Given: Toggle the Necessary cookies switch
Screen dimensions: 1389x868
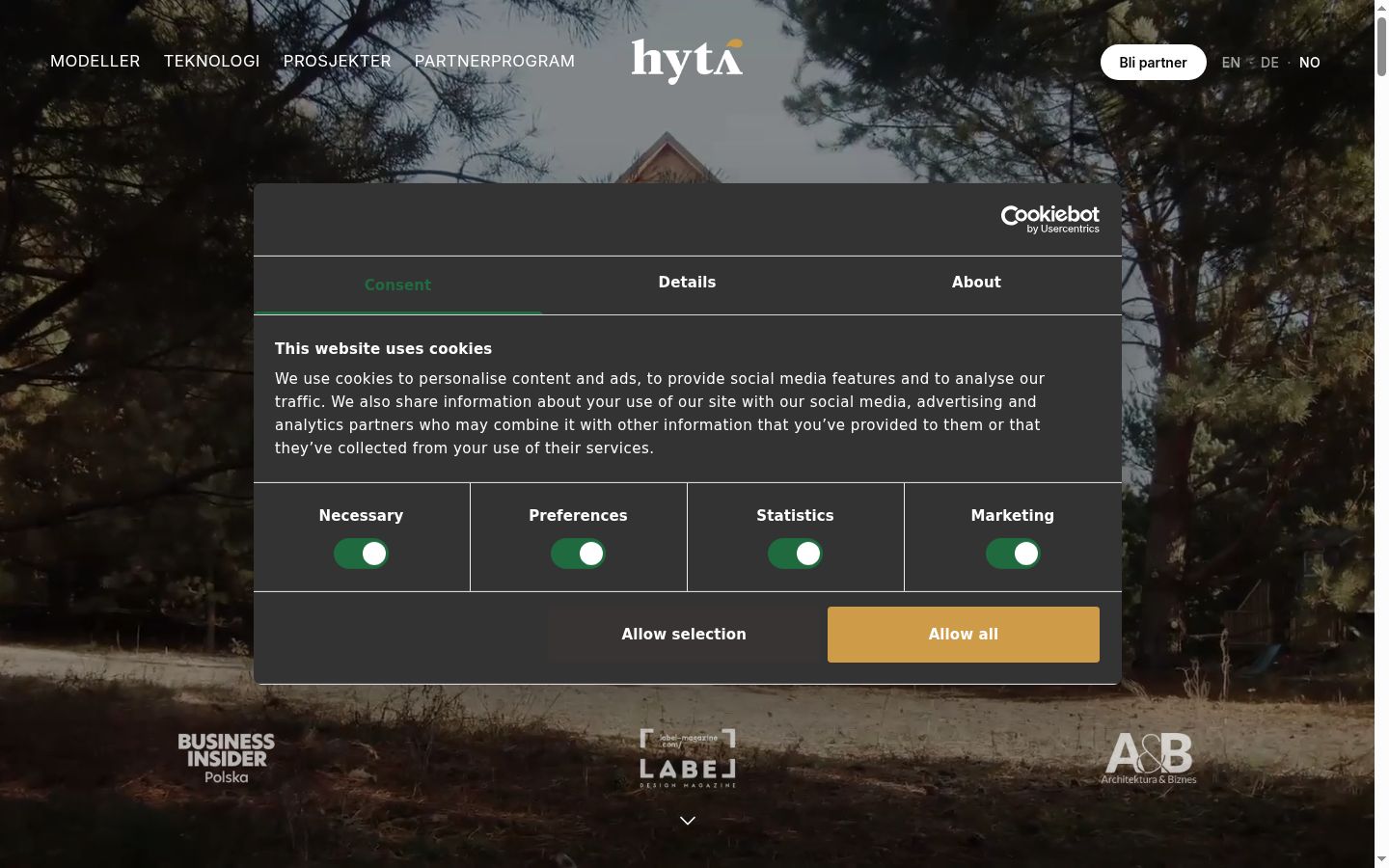Looking at the screenshot, I should click(x=361, y=554).
